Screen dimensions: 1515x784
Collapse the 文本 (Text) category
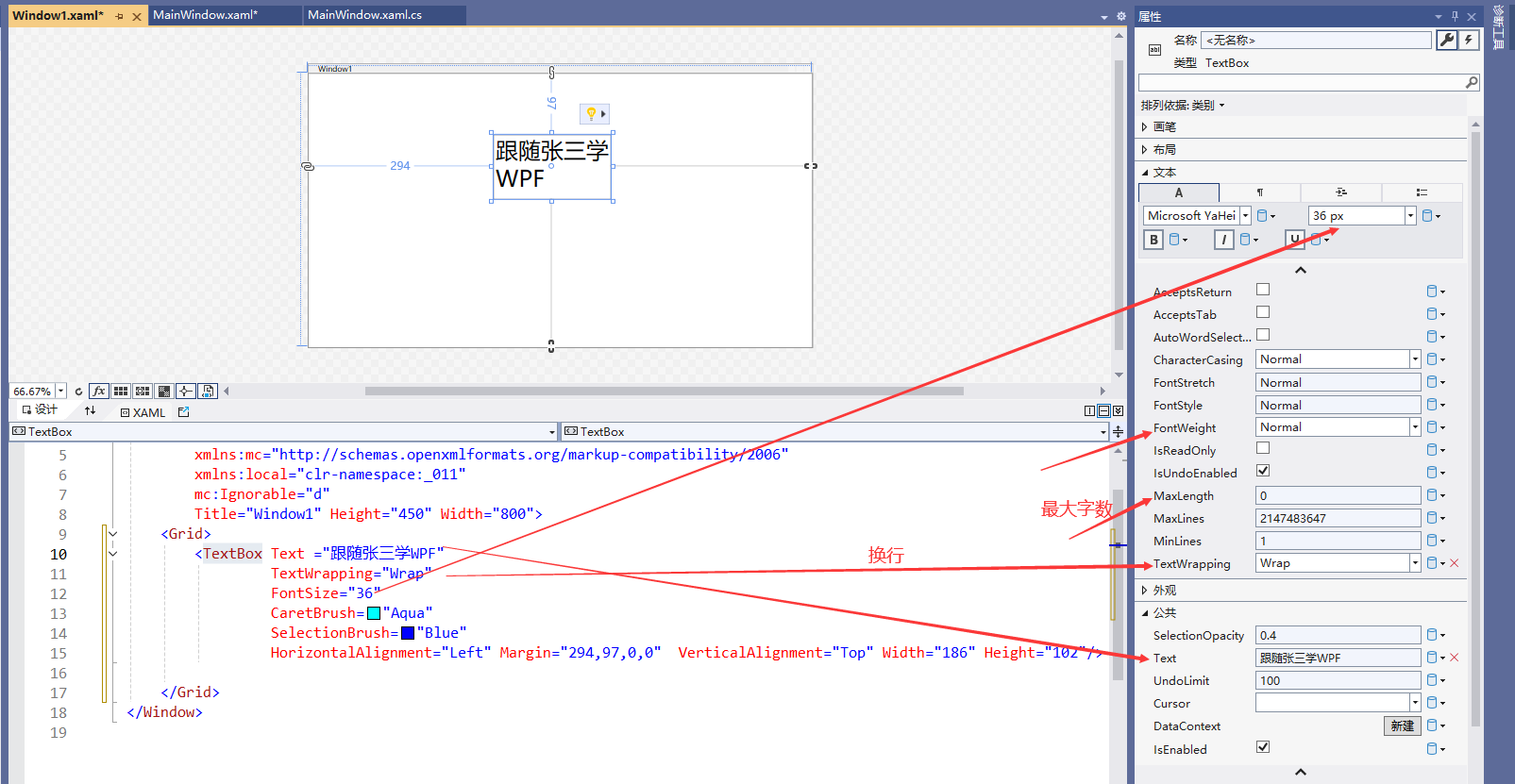pos(1144,172)
